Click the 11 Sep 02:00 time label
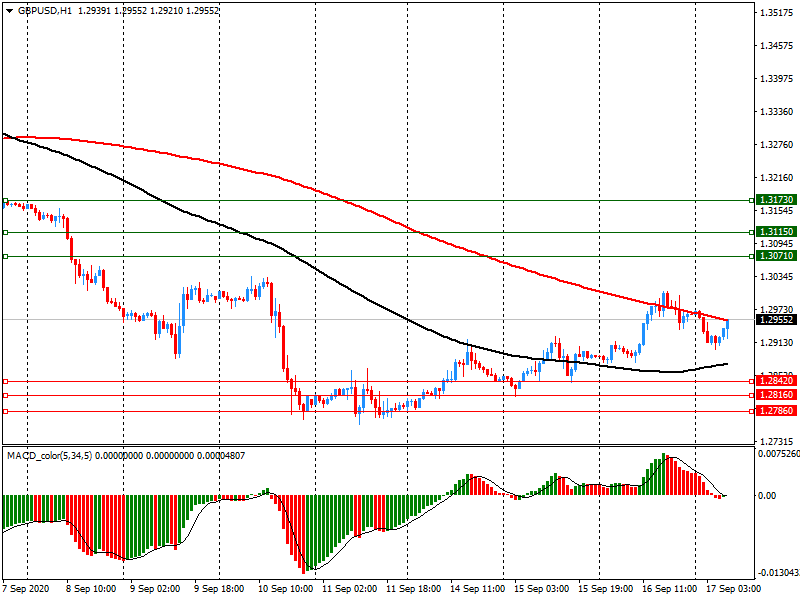 (349, 589)
